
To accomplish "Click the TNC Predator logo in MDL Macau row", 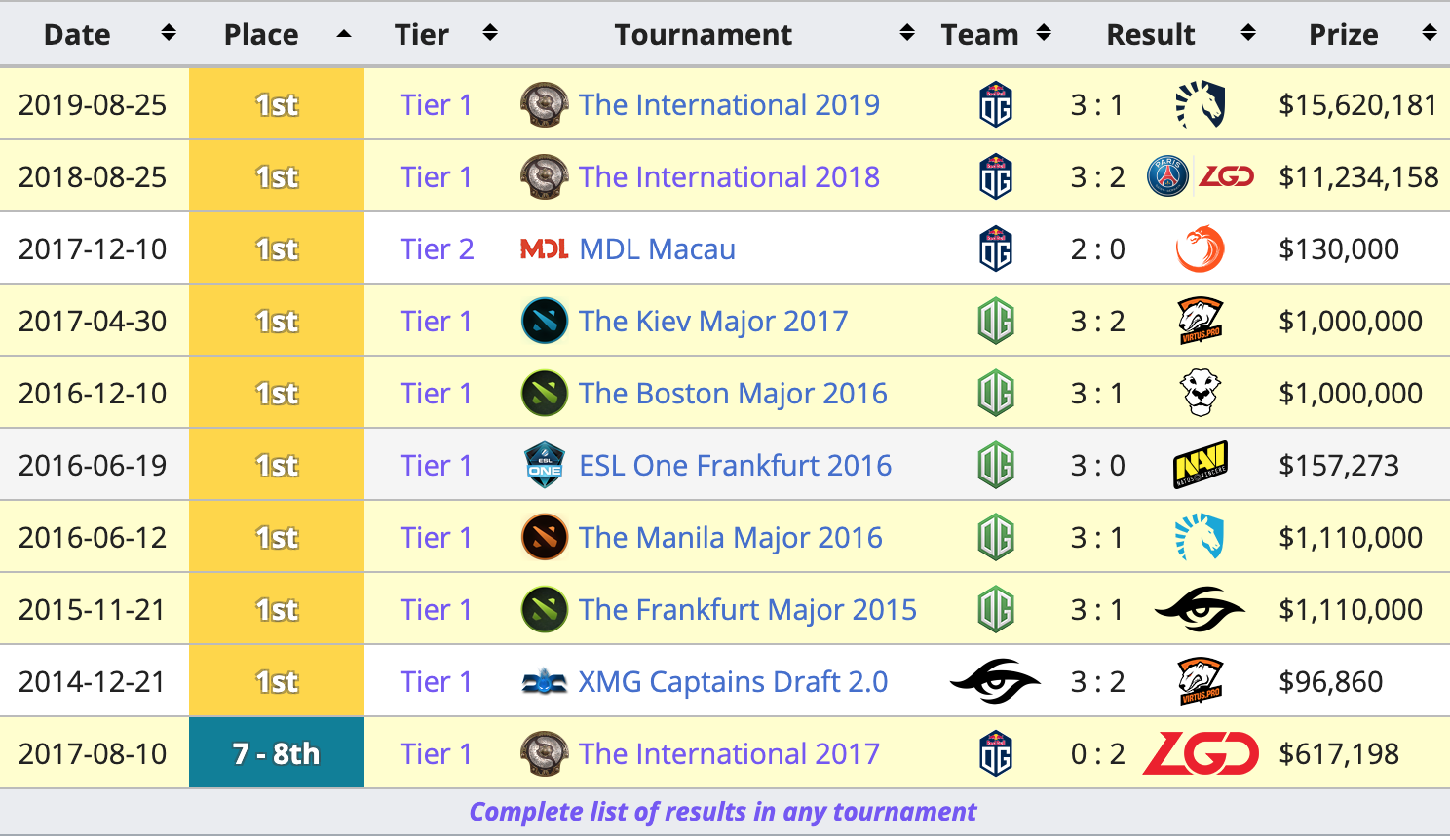I will (1200, 248).
